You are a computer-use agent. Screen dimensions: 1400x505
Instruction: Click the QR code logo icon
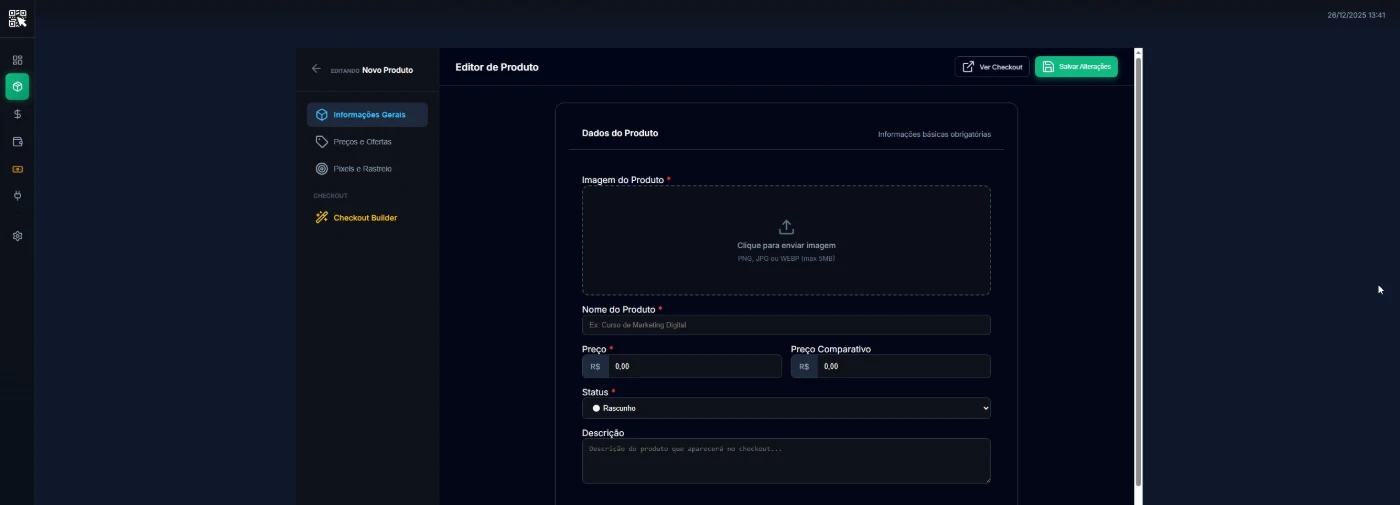[x=17, y=18]
